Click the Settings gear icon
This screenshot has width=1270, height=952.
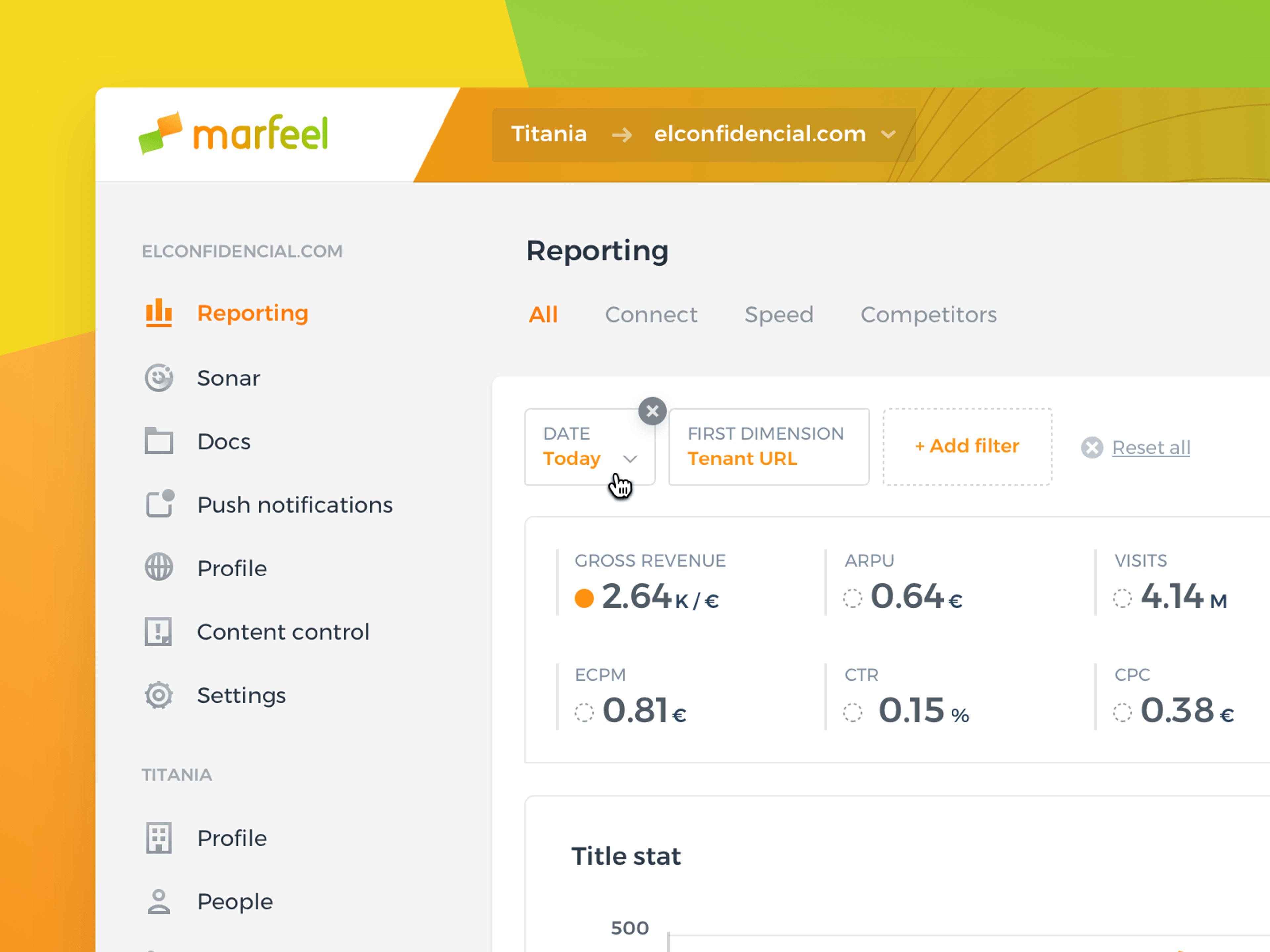(158, 695)
